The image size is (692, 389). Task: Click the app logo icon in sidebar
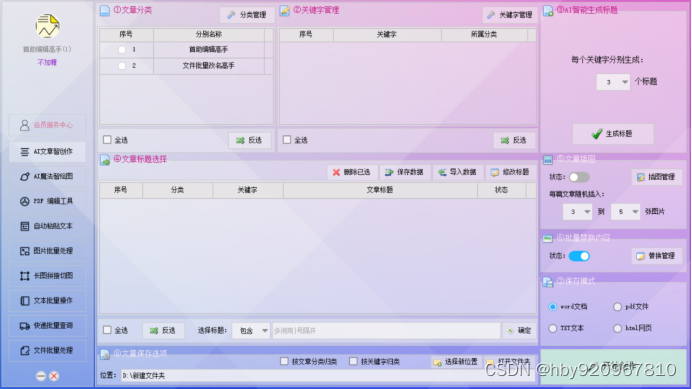coord(47,26)
